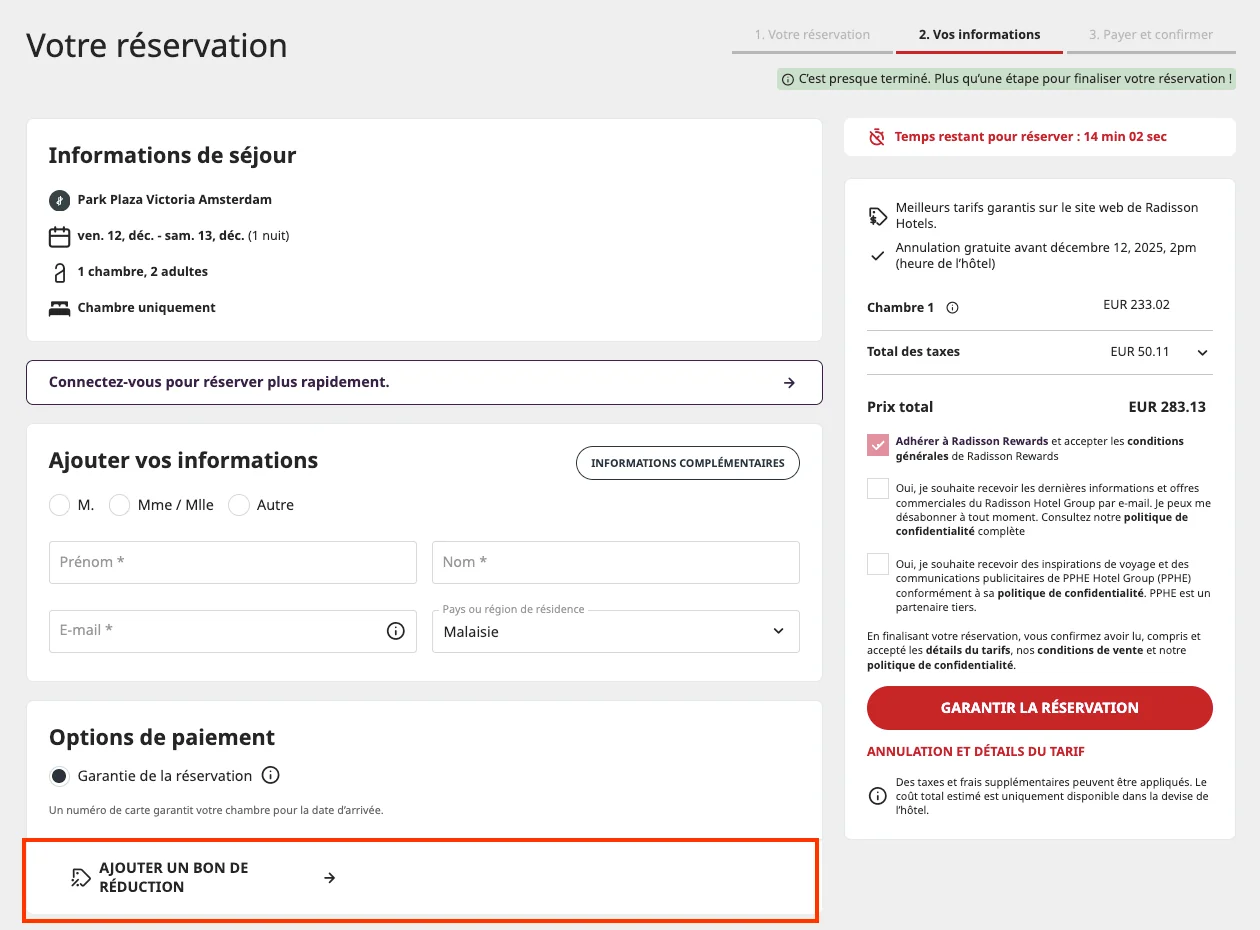The height and width of the screenshot is (930, 1260).
Task: Uncheck the Adhérer à Radisson Rewards checkbox
Action: point(878,444)
